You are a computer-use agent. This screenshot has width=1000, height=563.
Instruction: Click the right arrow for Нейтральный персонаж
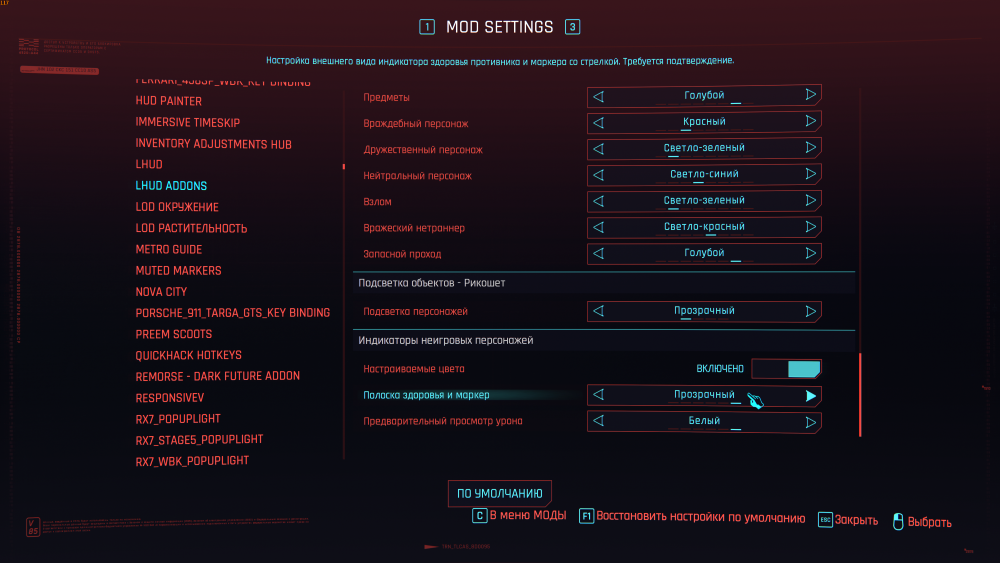(x=811, y=174)
